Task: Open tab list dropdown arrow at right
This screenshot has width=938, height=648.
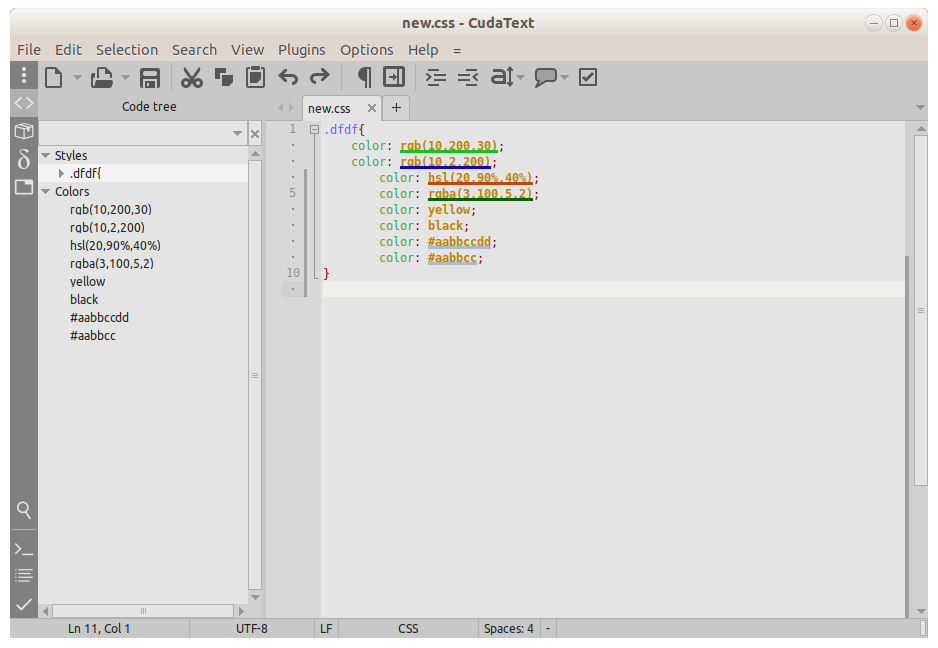Action: 921,108
